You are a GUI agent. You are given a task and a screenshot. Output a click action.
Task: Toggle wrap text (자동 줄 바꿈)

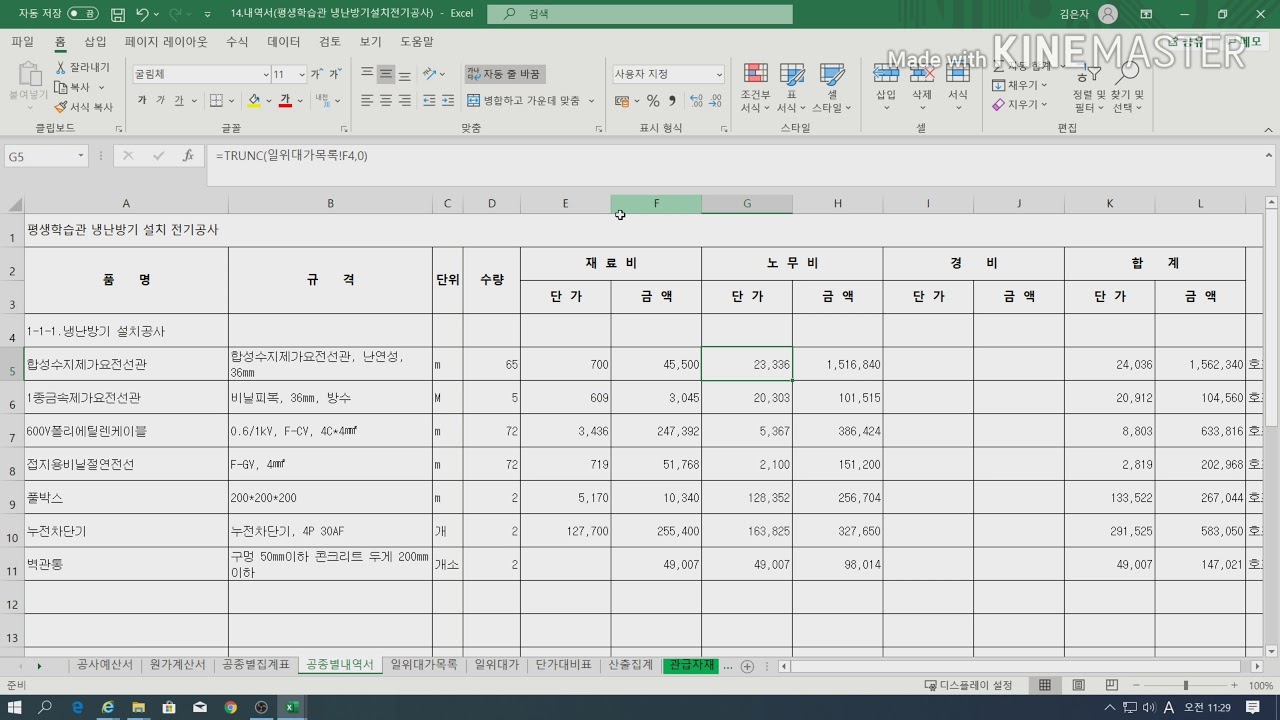point(504,74)
